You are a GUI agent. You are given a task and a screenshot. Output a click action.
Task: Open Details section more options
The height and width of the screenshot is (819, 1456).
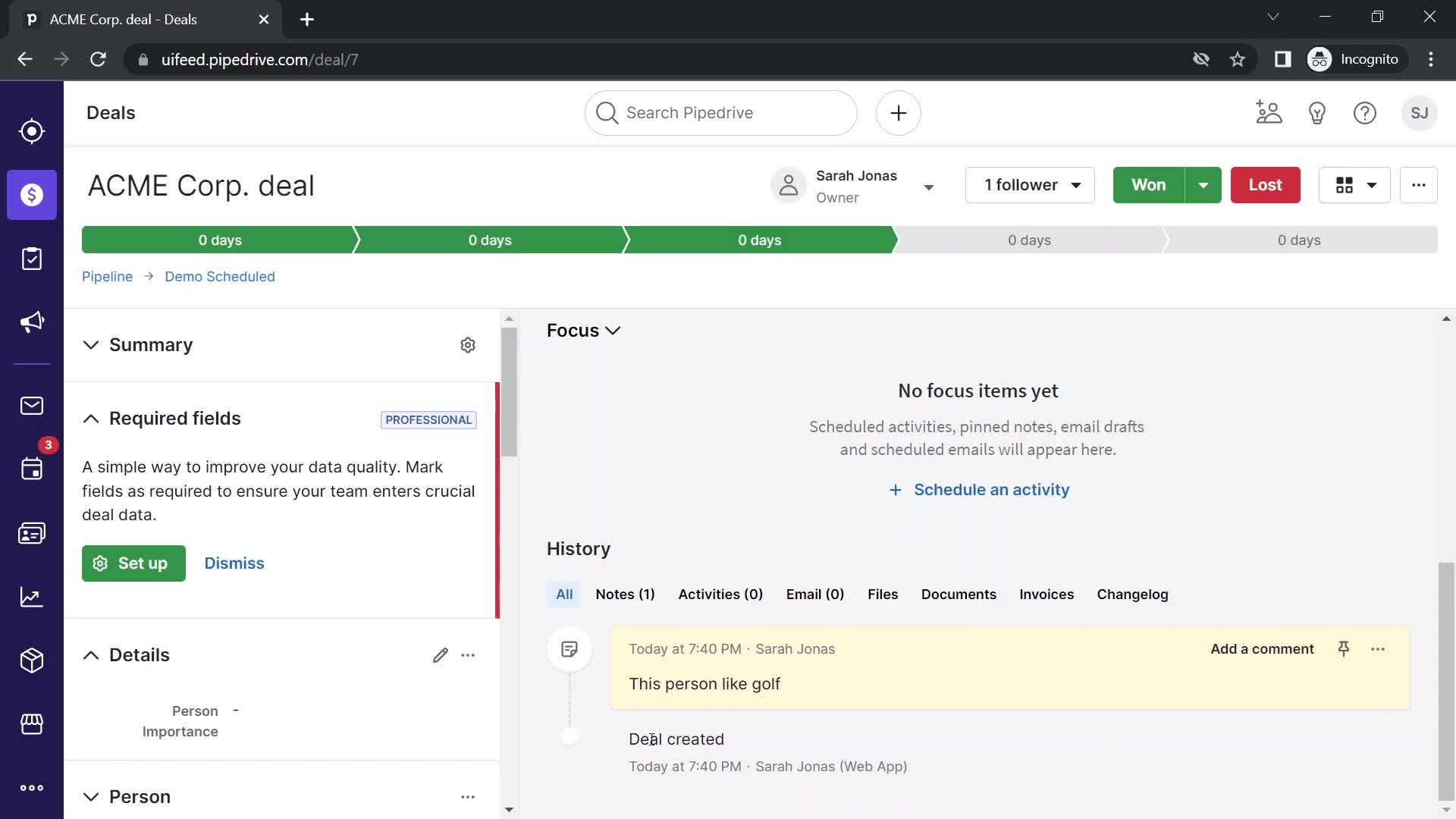pyautogui.click(x=468, y=655)
